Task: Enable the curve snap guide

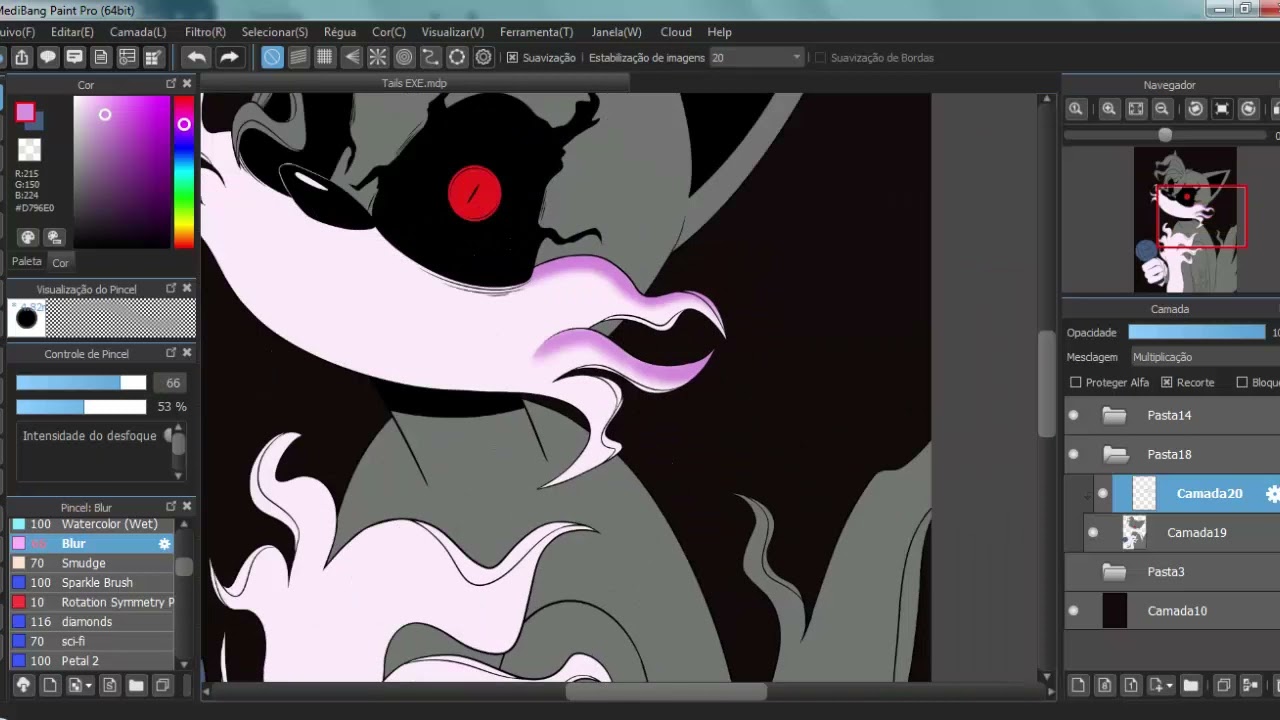Action: click(431, 57)
